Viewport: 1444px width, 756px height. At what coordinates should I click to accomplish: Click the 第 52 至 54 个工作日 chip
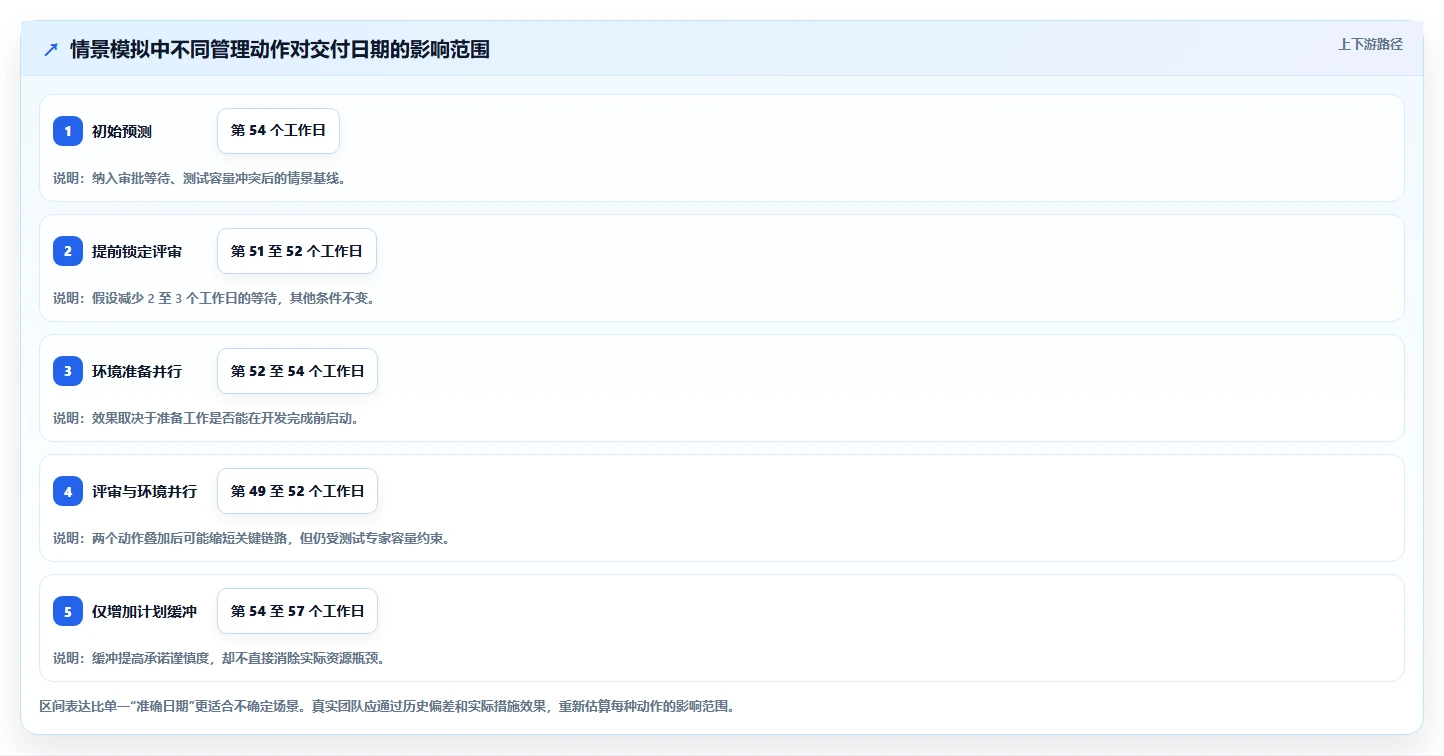pos(297,371)
